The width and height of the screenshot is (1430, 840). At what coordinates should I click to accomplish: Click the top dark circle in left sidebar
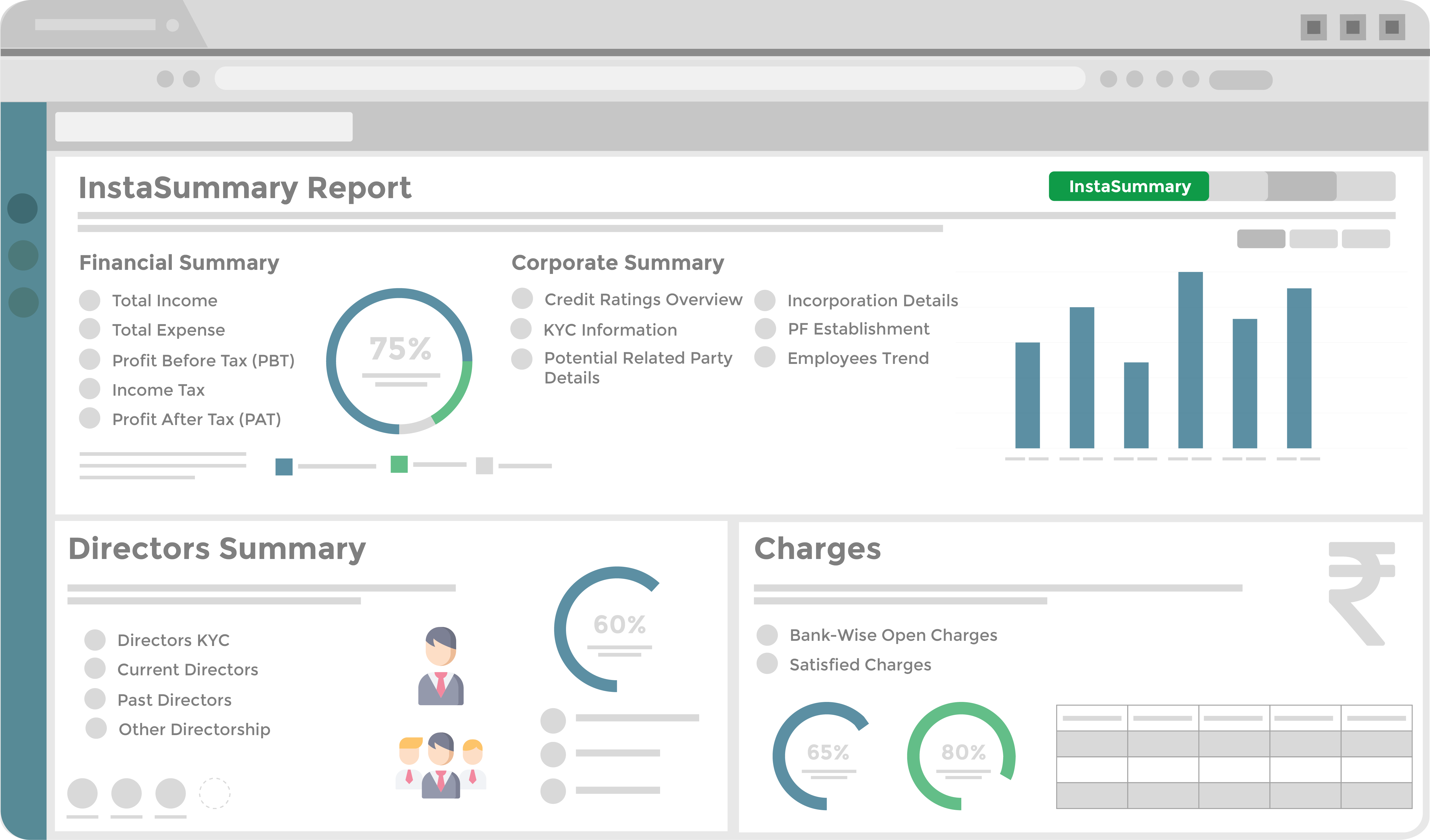(x=23, y=208)
